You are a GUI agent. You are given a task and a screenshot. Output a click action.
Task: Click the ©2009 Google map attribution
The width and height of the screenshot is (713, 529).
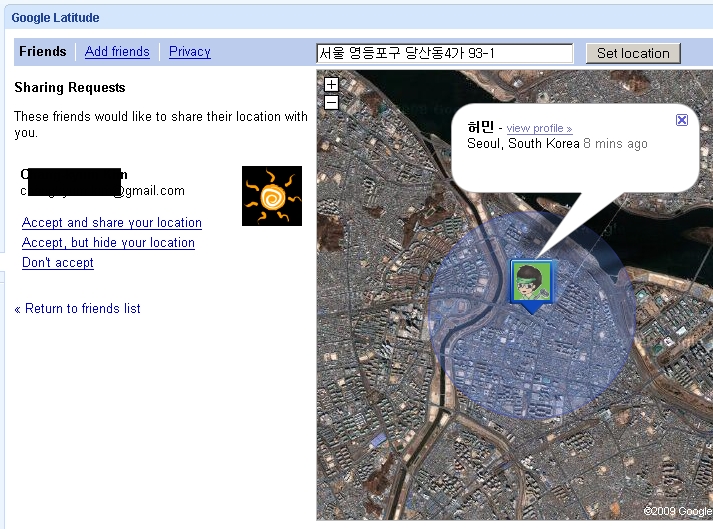point(678,511)
